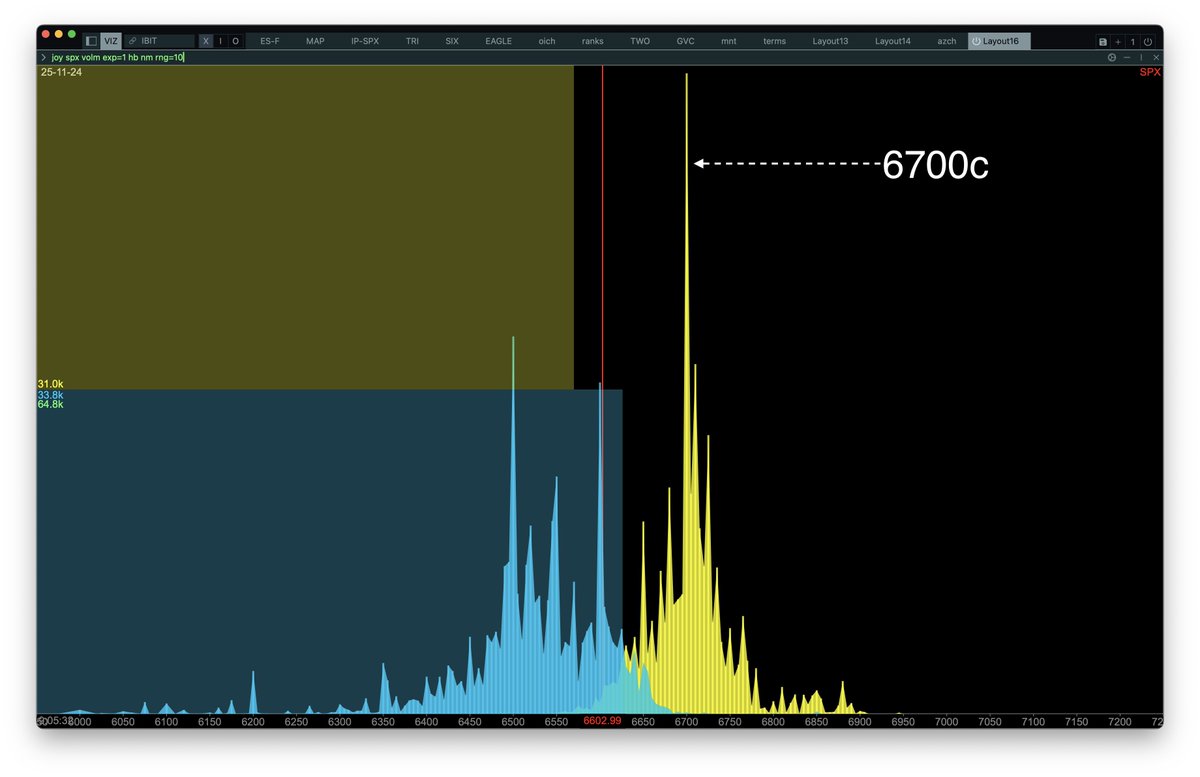This screenshot has height=777, width=1200.
Task: Click the 6050 strike axis label
Action: 123,721
